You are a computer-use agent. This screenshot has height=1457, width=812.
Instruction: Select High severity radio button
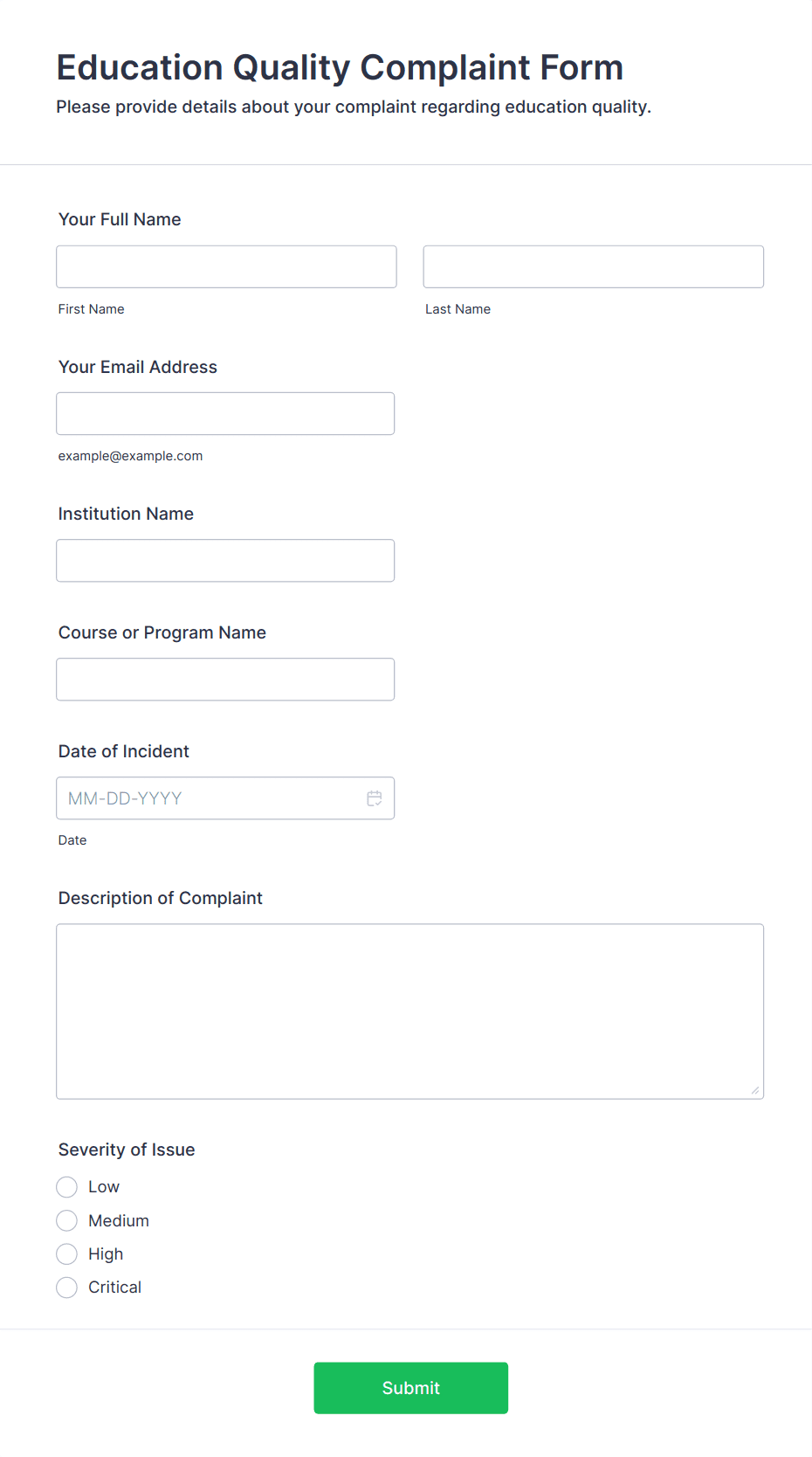pos(67,1254)
